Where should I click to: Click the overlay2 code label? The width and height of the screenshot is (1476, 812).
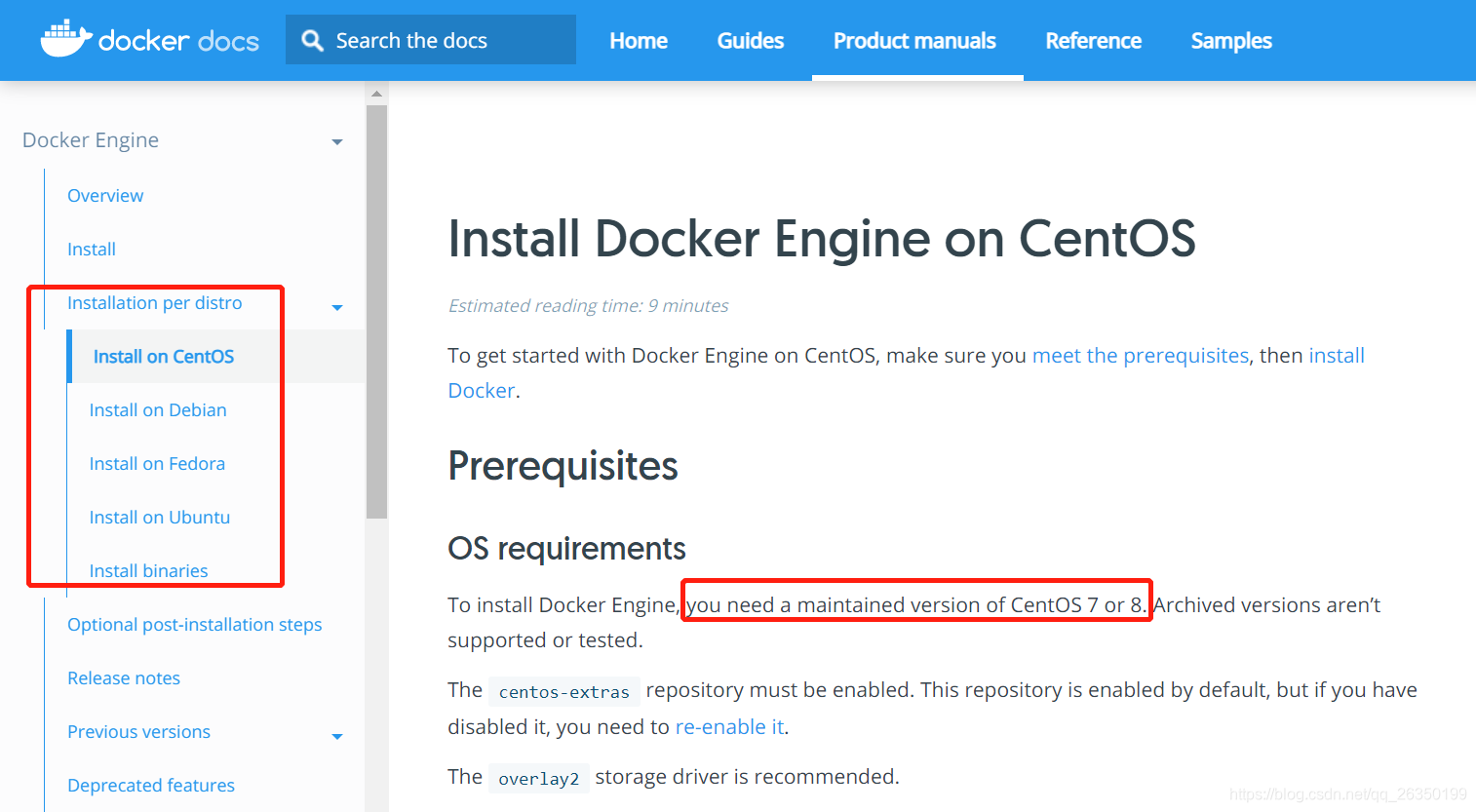click(538, 779)
